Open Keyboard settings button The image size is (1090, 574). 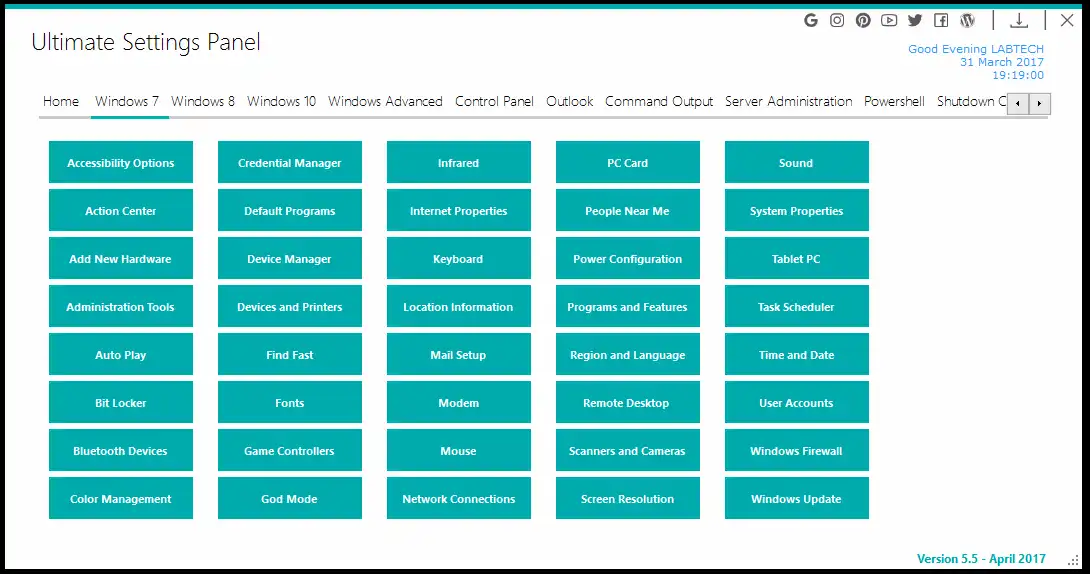459,259
